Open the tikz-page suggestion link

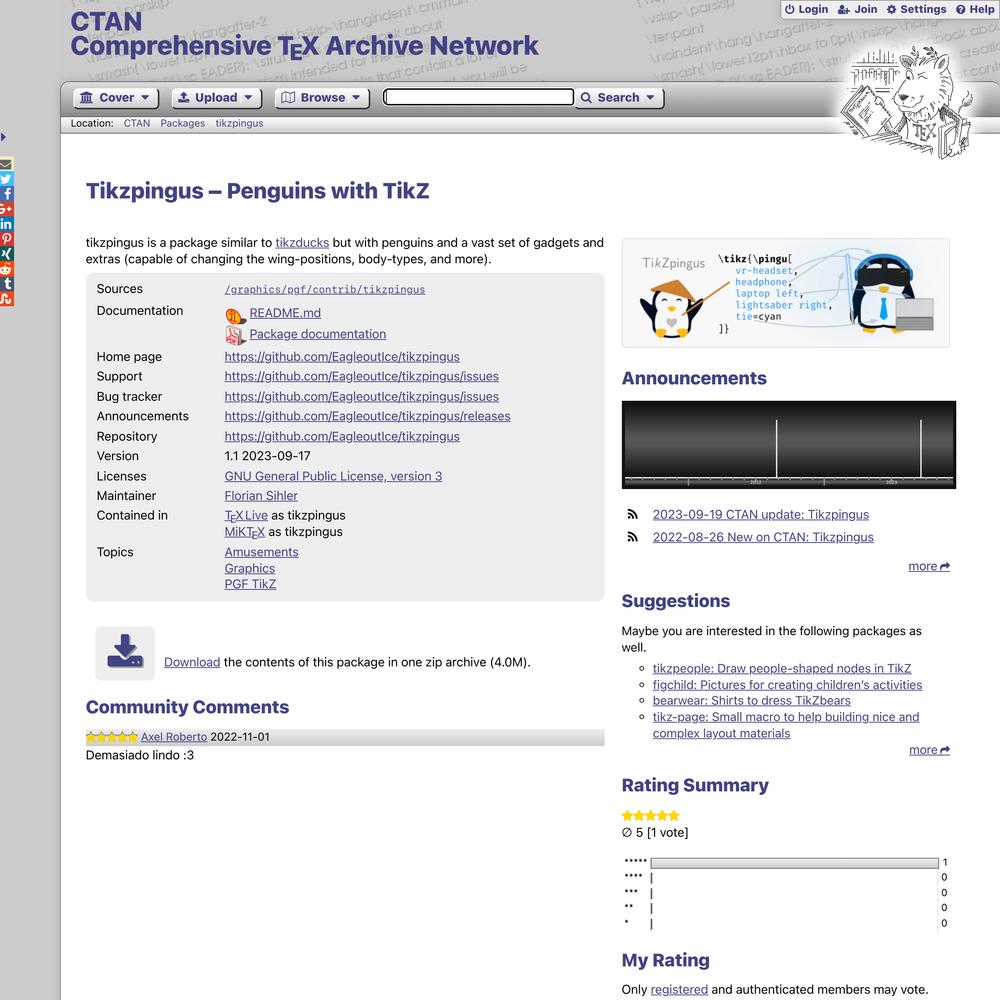click(786, 725)
